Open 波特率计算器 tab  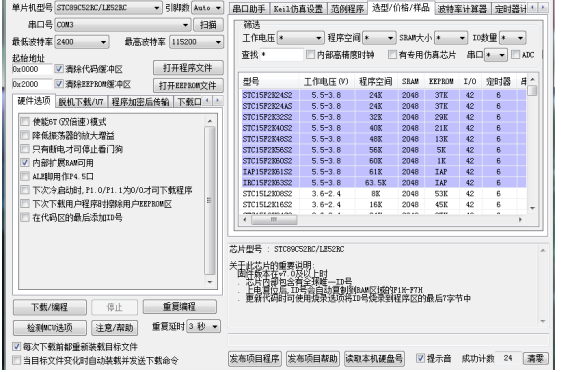tap(462, 8)
